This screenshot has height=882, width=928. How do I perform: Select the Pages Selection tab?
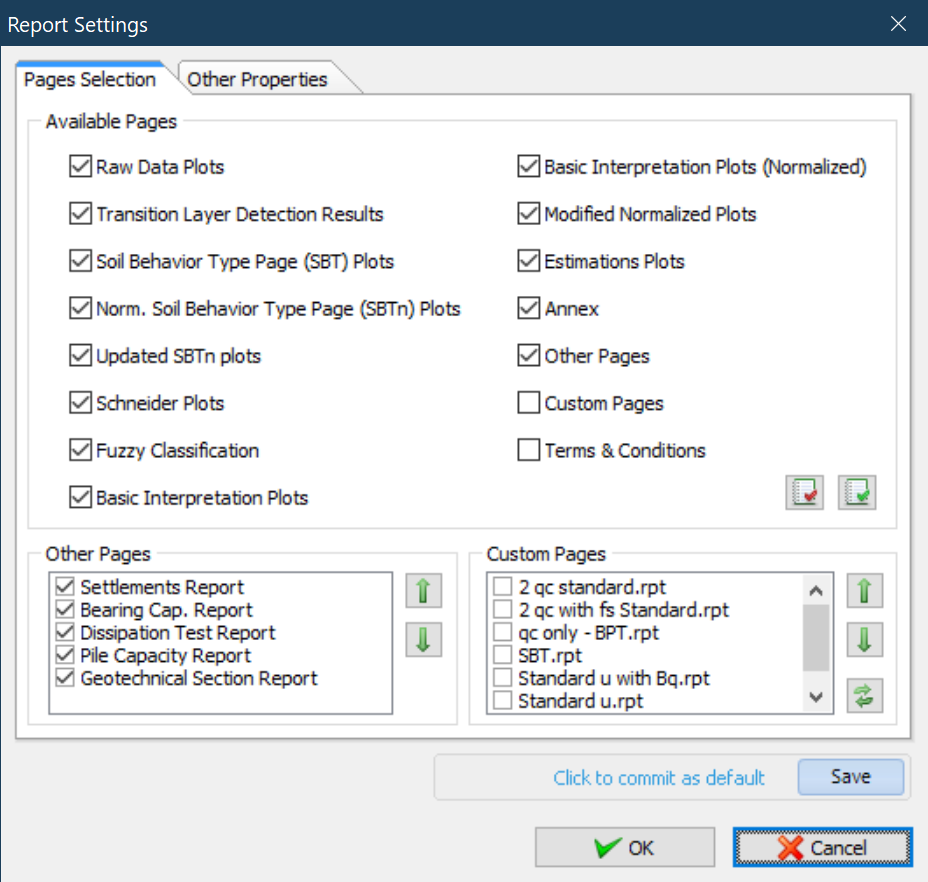tap(90, 79)
